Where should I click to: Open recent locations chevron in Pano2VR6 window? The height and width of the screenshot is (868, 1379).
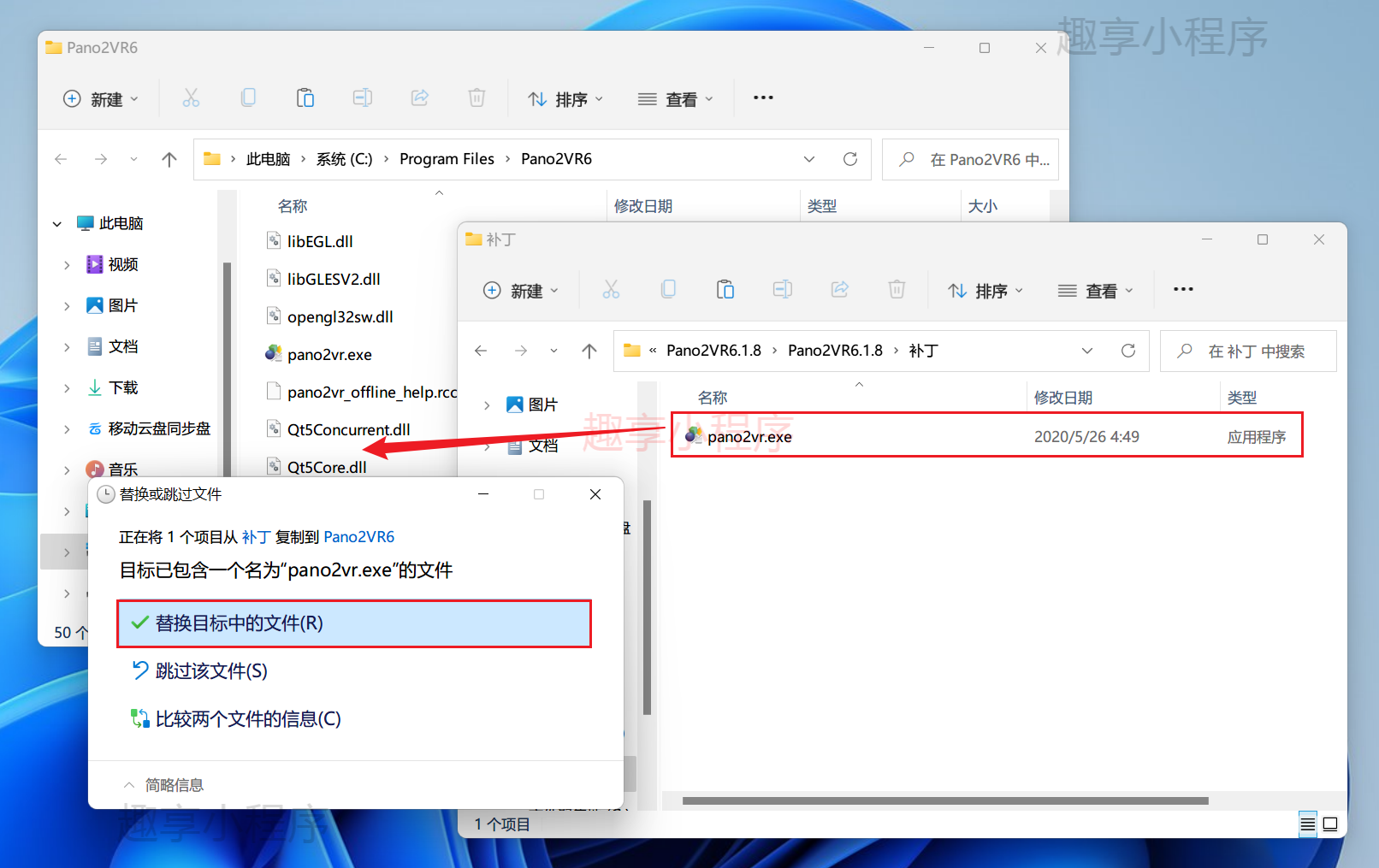click(x=133, y=159)
